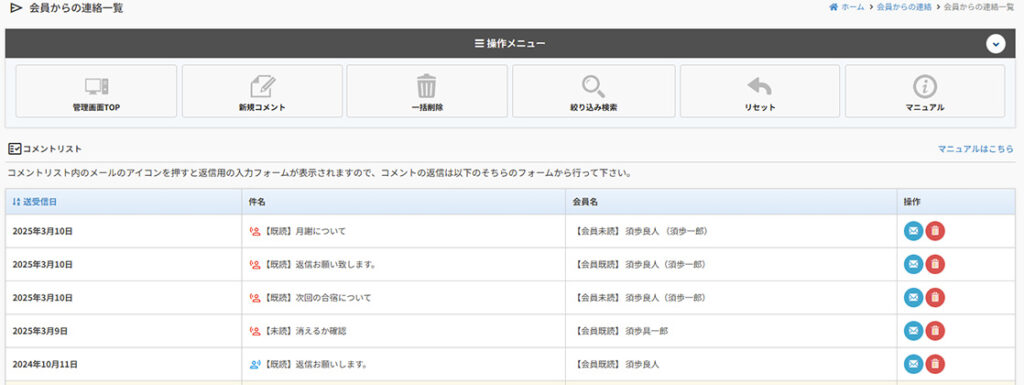Follow the マニュアルはこちら link
The image size is (1024, 385).
pos(976,149)
